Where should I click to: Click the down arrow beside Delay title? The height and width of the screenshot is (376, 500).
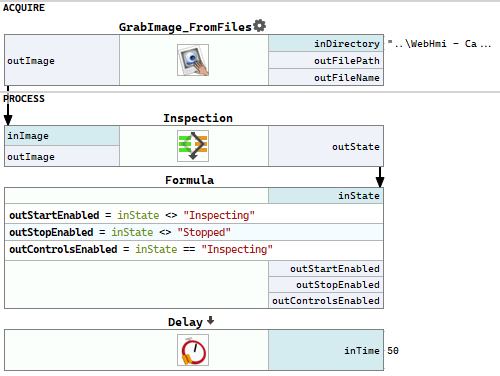(210, 321)
